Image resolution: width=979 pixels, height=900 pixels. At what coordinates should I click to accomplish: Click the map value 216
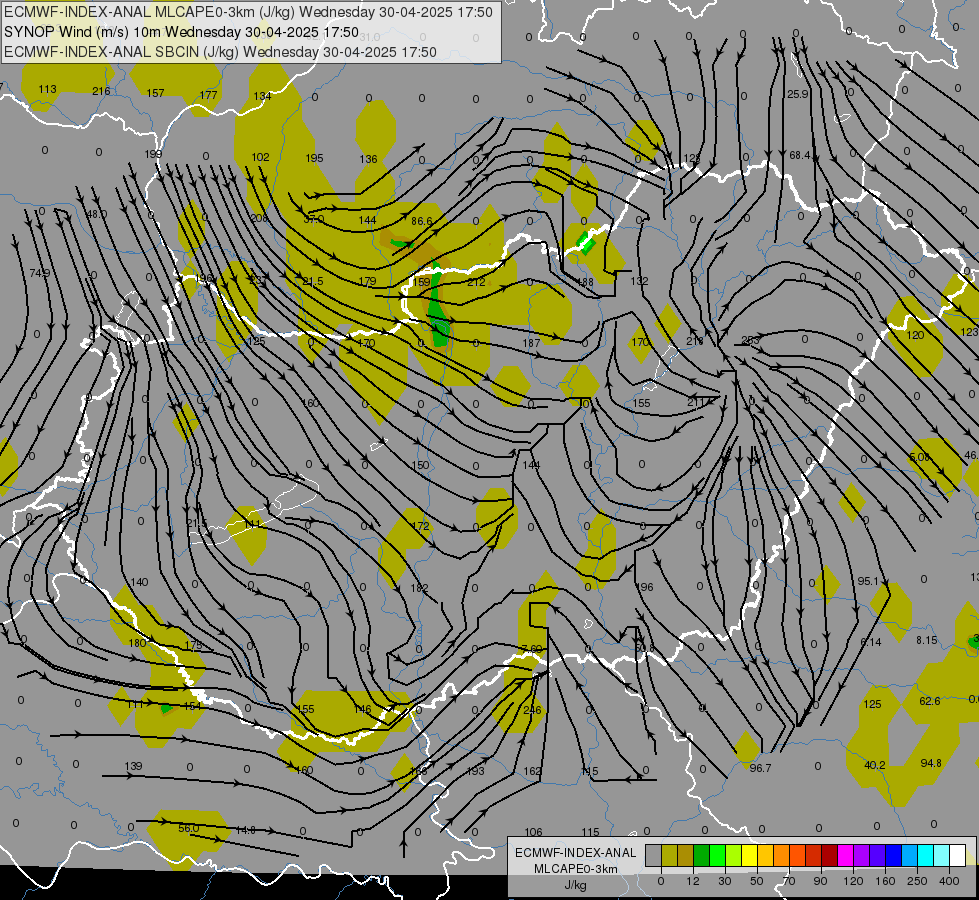101,91
